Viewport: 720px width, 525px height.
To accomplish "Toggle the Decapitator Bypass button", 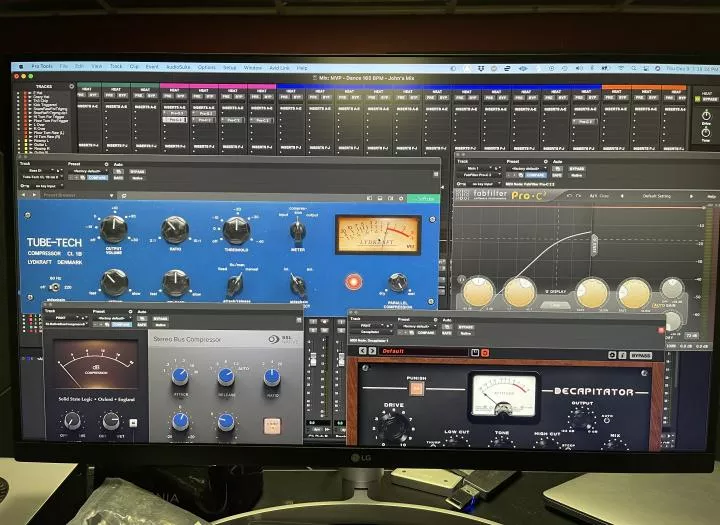I will [x=640, y=356].
